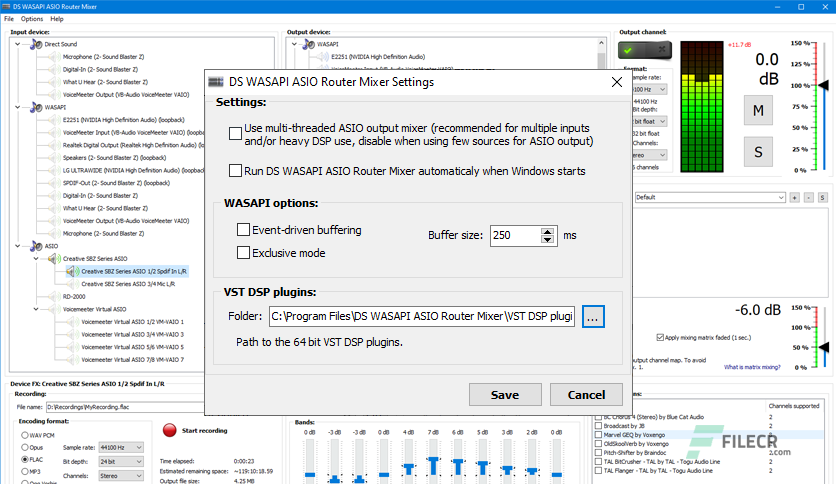This screenshot has height=484, width=836.
Task: Click speaker icon beside RD-2000 device
Action: [x=54, y=296]
